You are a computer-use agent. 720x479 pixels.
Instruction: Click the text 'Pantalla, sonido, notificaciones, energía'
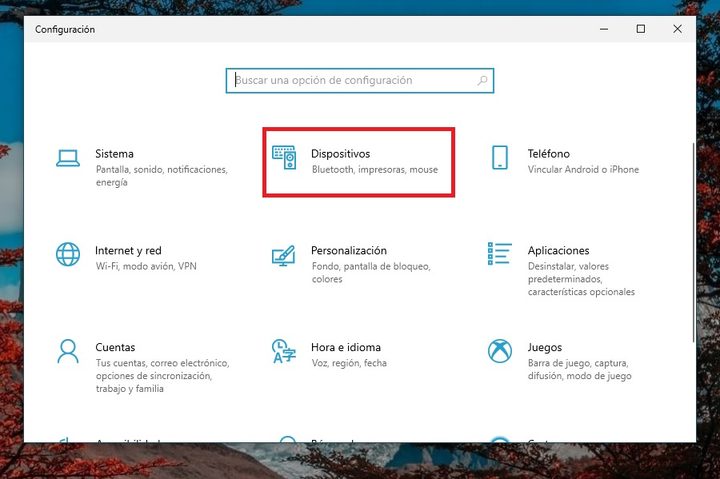tap(162, 176)
